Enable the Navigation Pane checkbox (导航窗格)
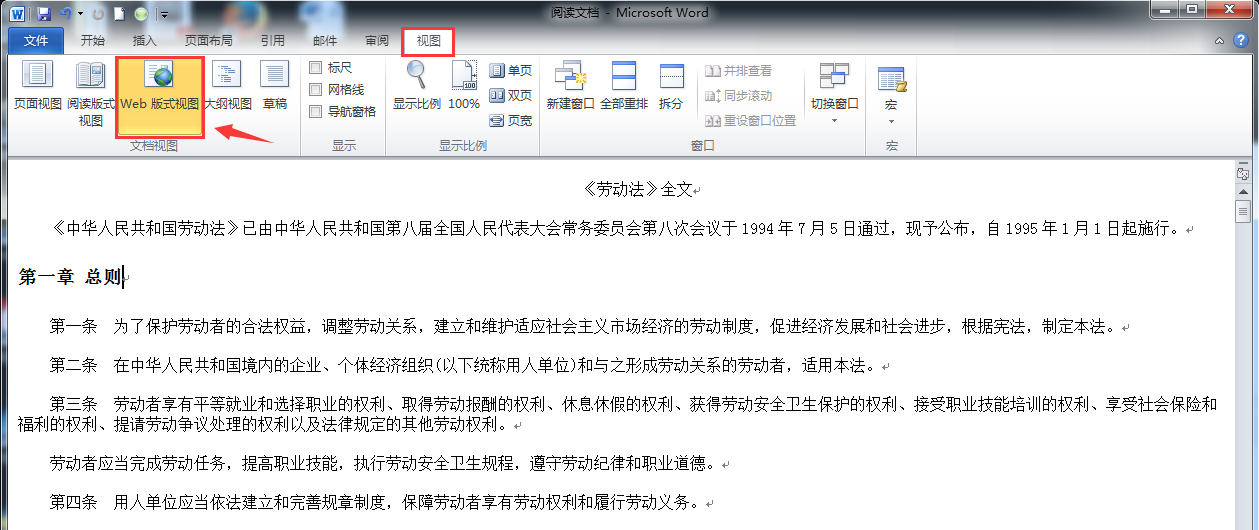Image resolution: width=1259 pixels, height=530 pixels. pyautogui.click(x=316, y=112)
